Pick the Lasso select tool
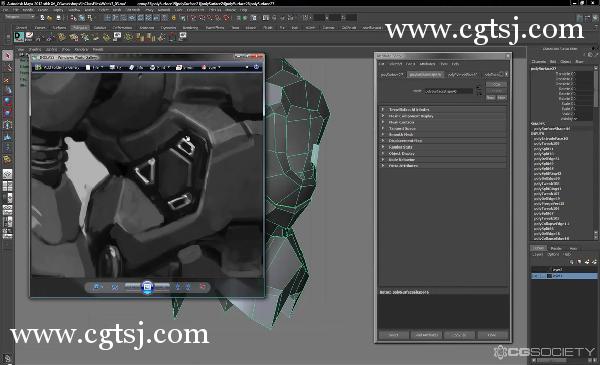This screenshot has height=365, width=600. click(x=7, y=67)
